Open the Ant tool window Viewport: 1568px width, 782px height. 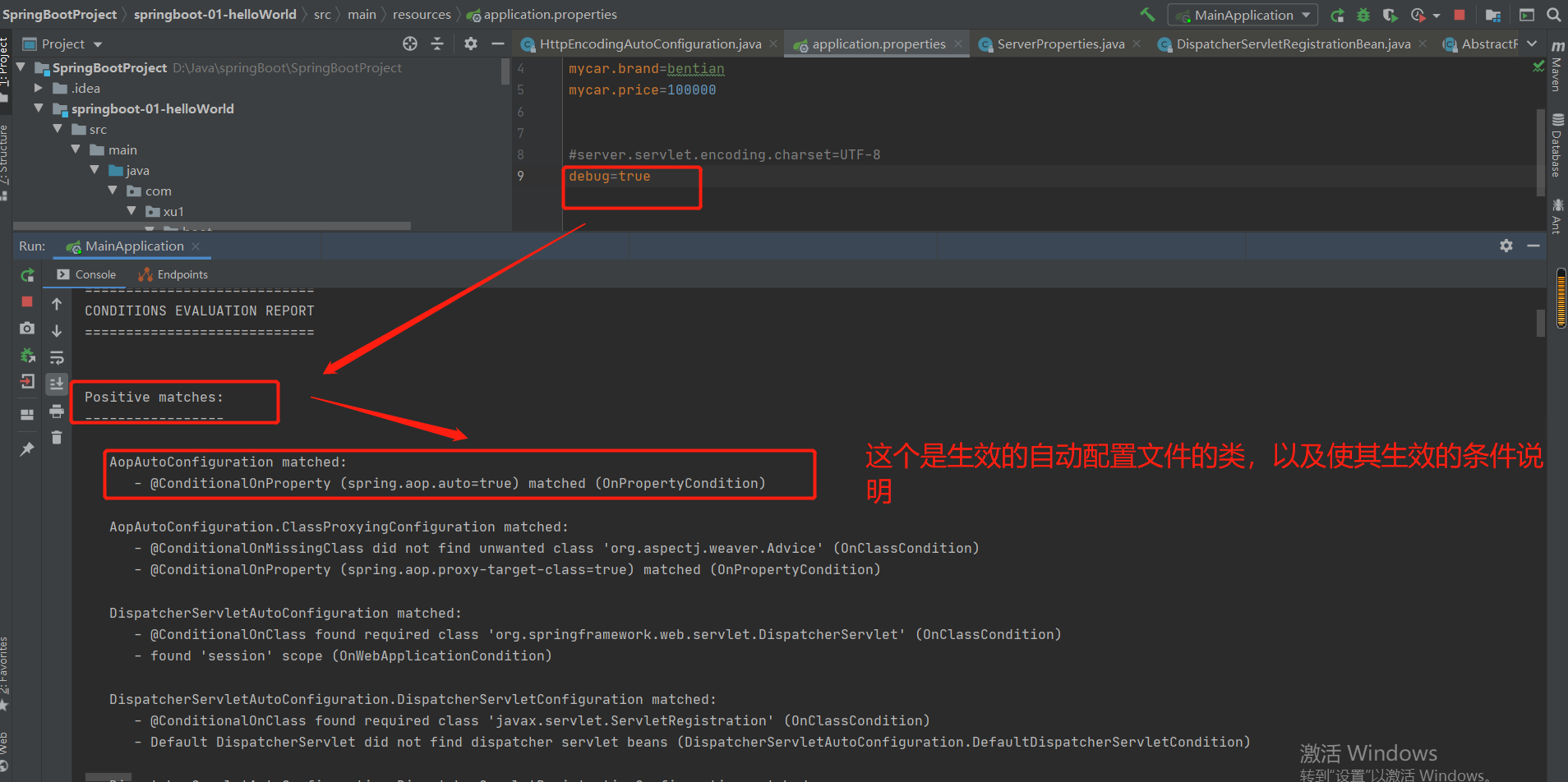pyautogui.click(x=1556, y=216)
